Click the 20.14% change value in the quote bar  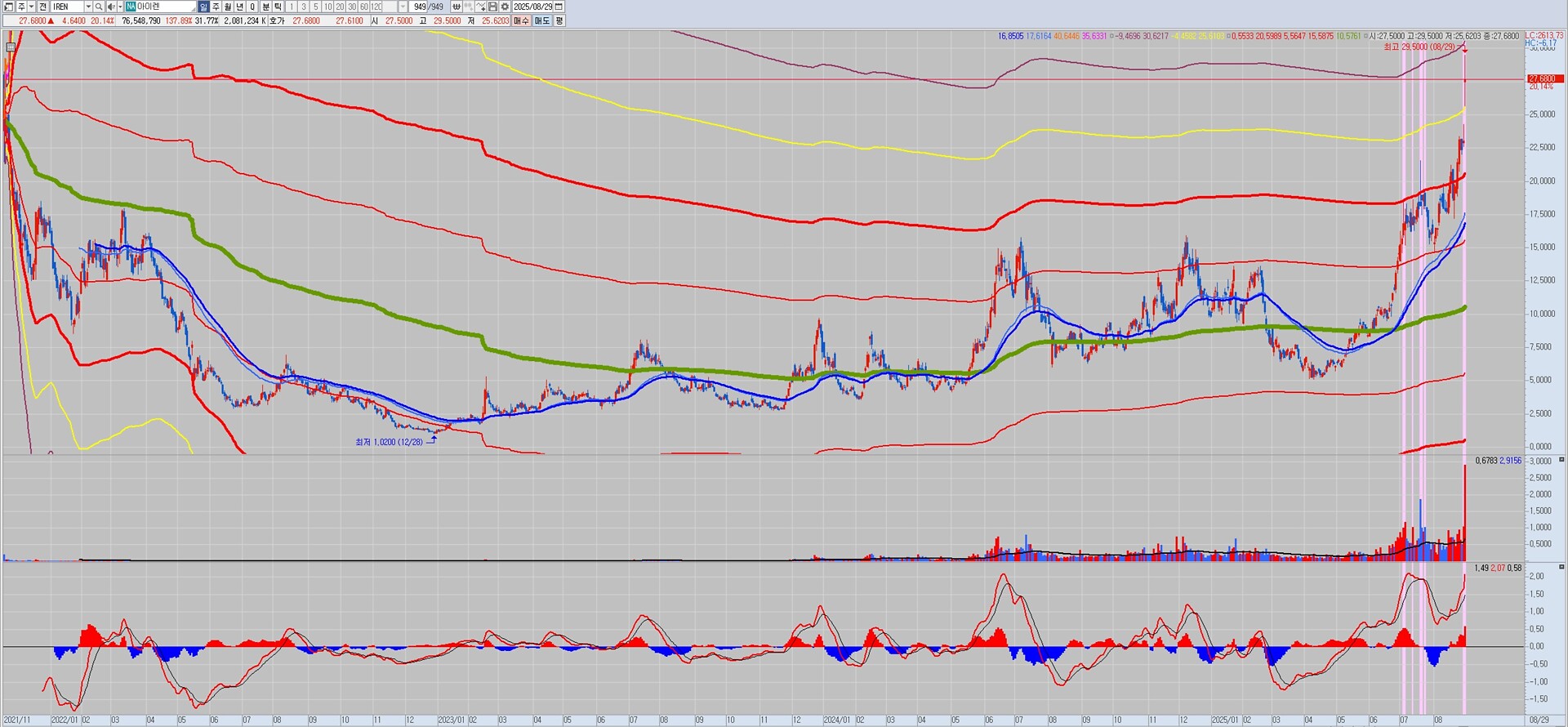coord(102,20)
